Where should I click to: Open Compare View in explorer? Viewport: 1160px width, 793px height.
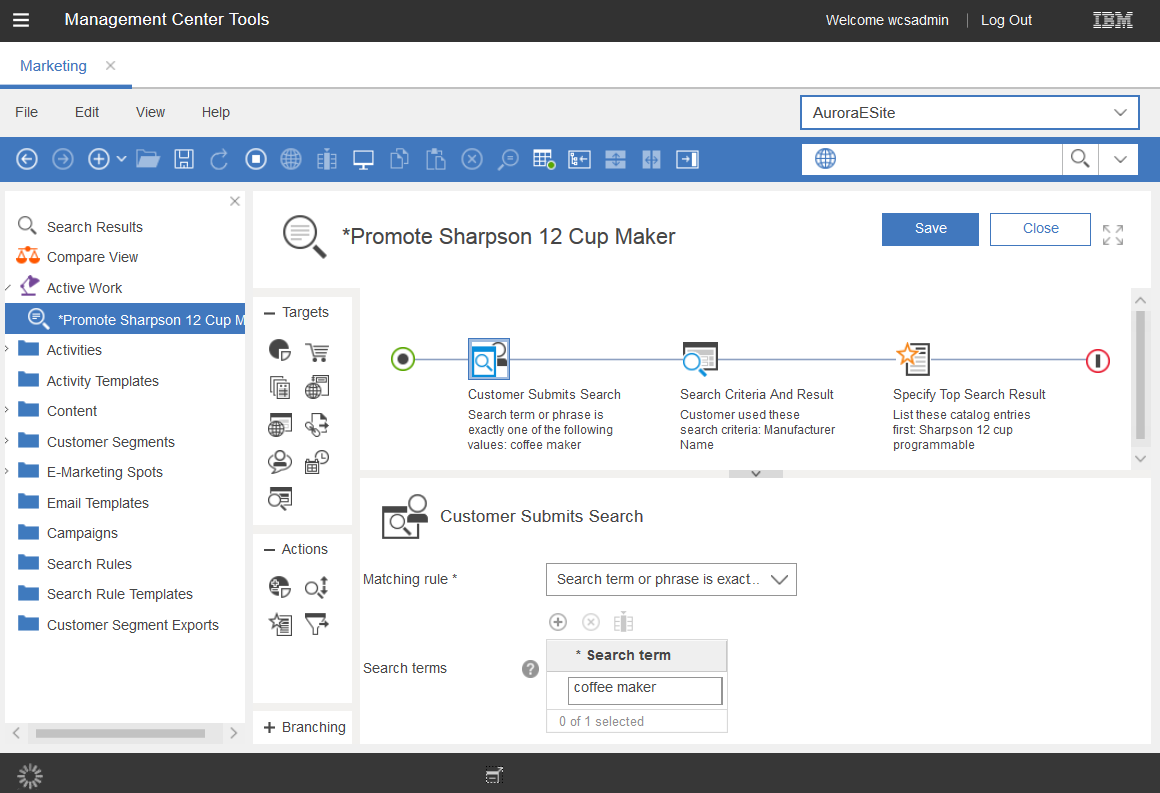[x=92, y=257]
